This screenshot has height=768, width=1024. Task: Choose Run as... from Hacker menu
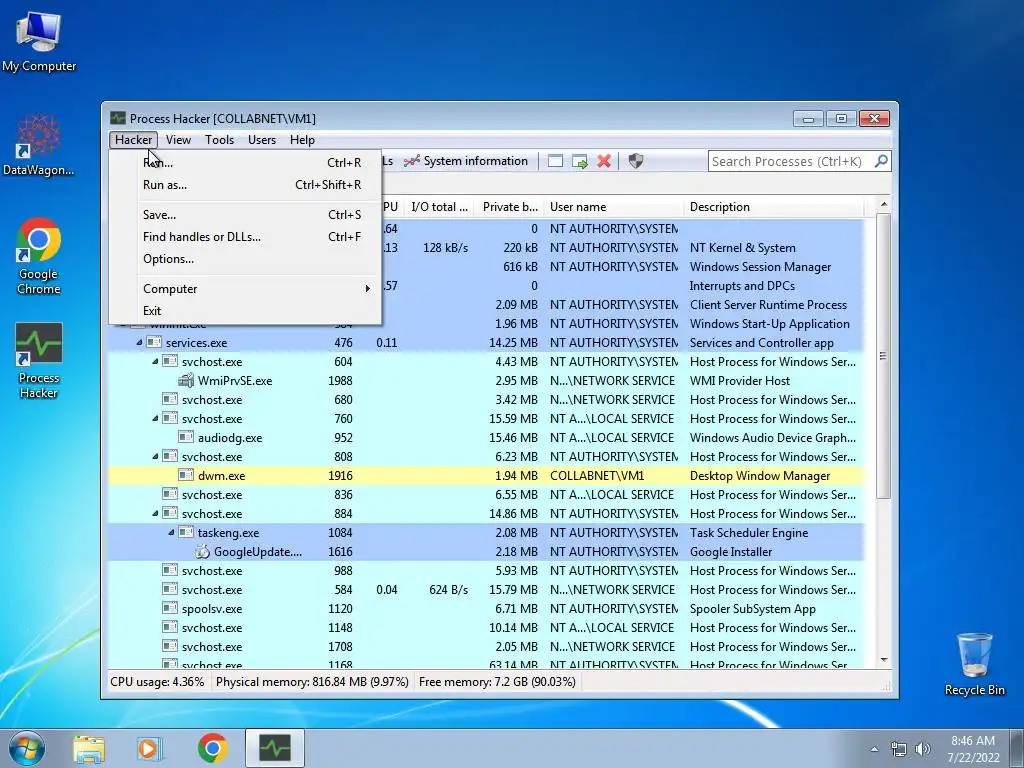246,185
